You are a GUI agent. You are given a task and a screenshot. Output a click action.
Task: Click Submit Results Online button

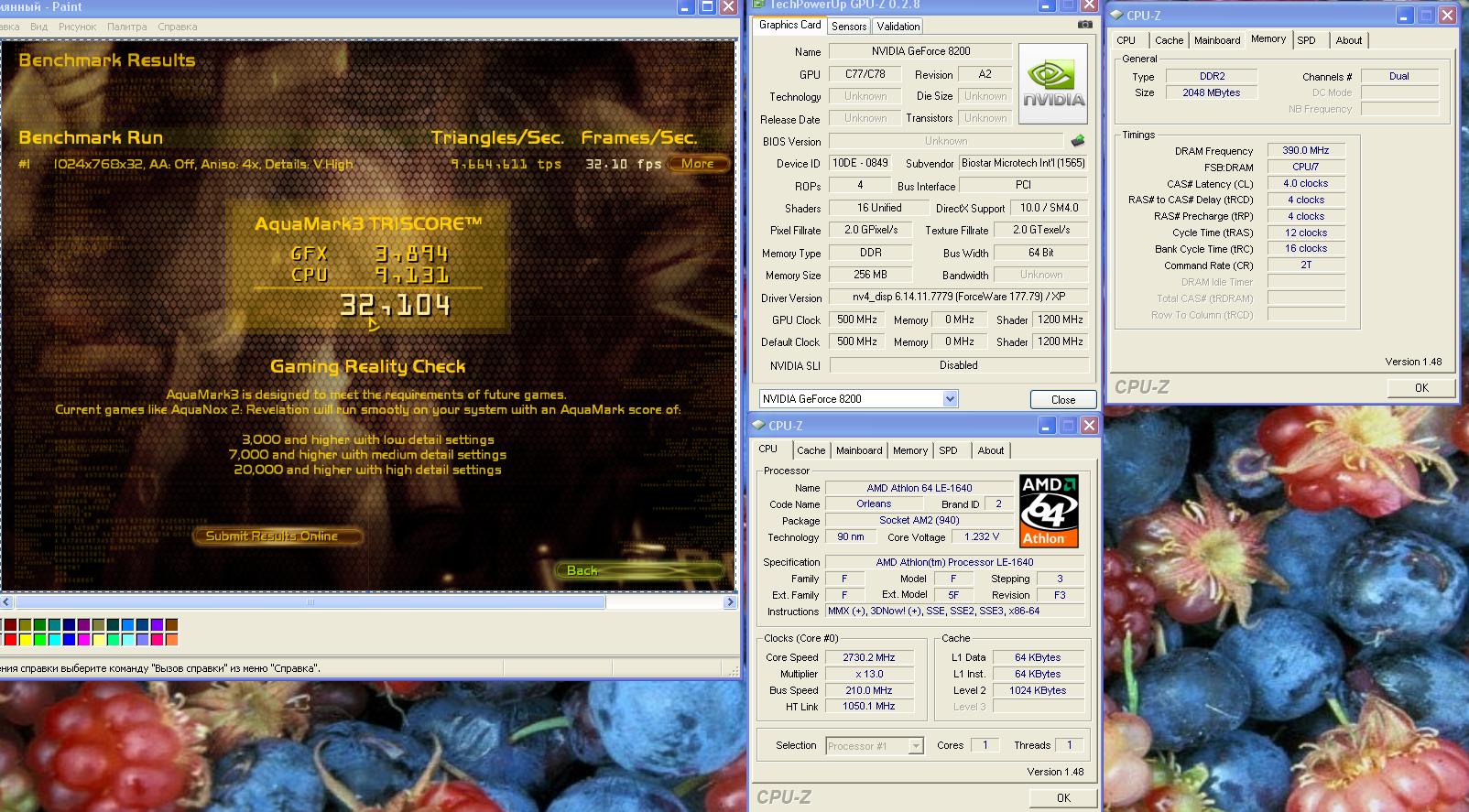[277, 536]
